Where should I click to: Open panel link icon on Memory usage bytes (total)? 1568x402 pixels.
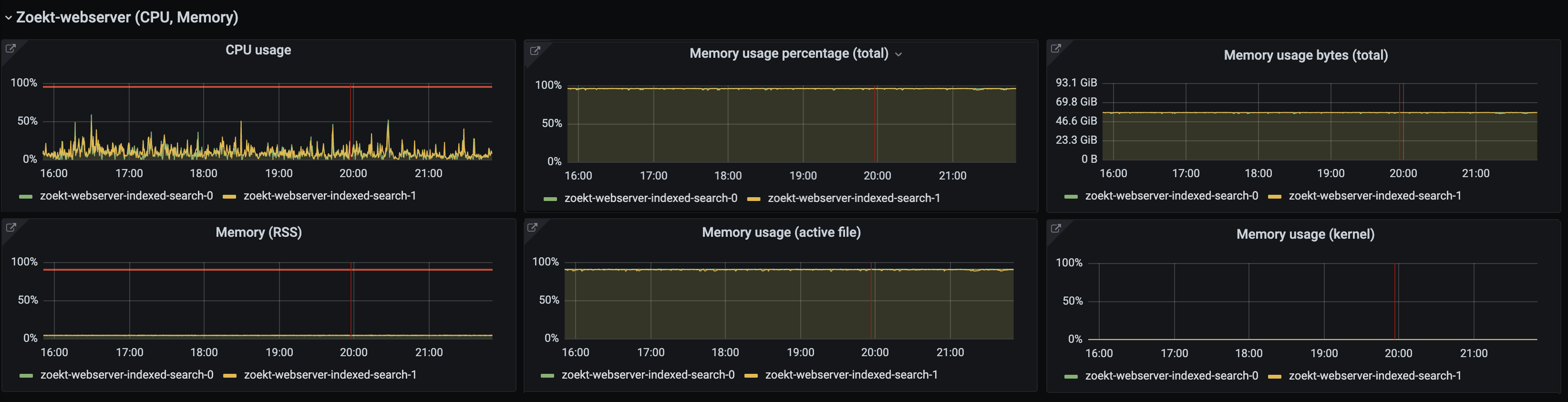click(1056, 48)
